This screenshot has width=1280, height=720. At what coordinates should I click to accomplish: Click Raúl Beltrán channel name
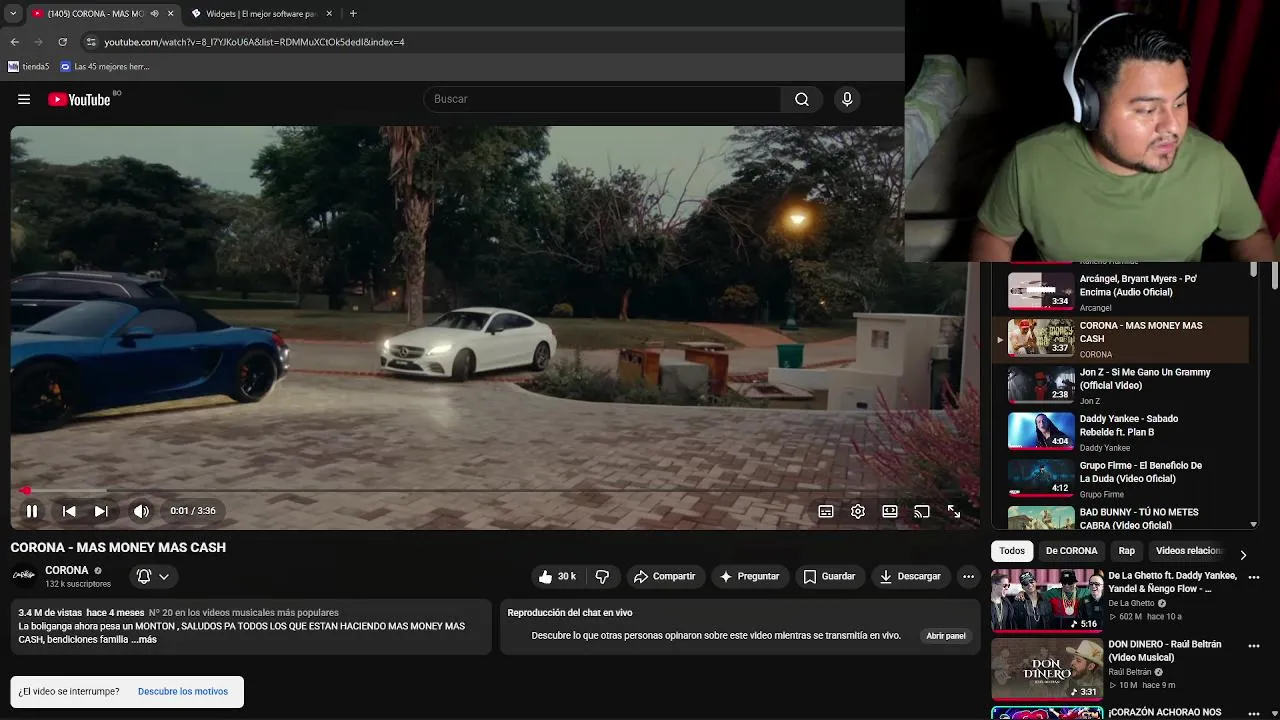click(x=1130, y=672)
